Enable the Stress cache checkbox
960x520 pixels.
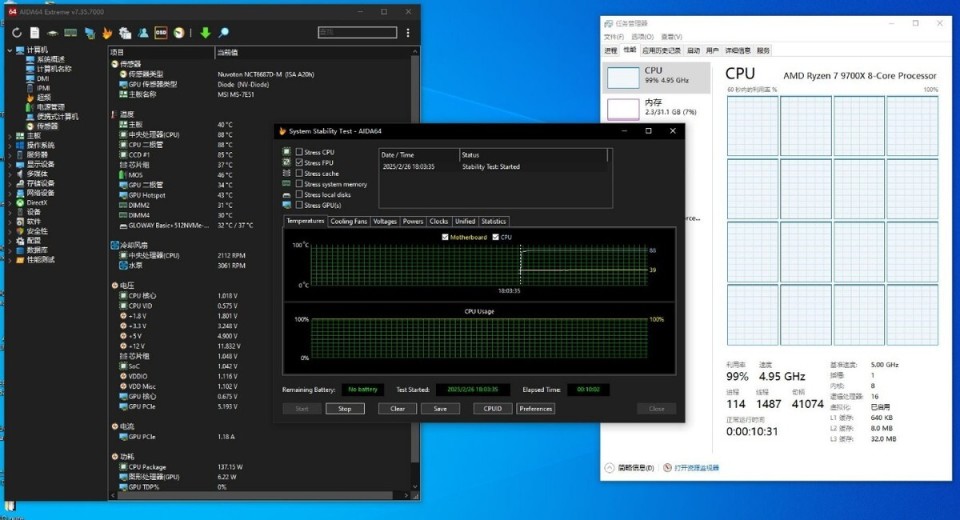click(299, 173)
